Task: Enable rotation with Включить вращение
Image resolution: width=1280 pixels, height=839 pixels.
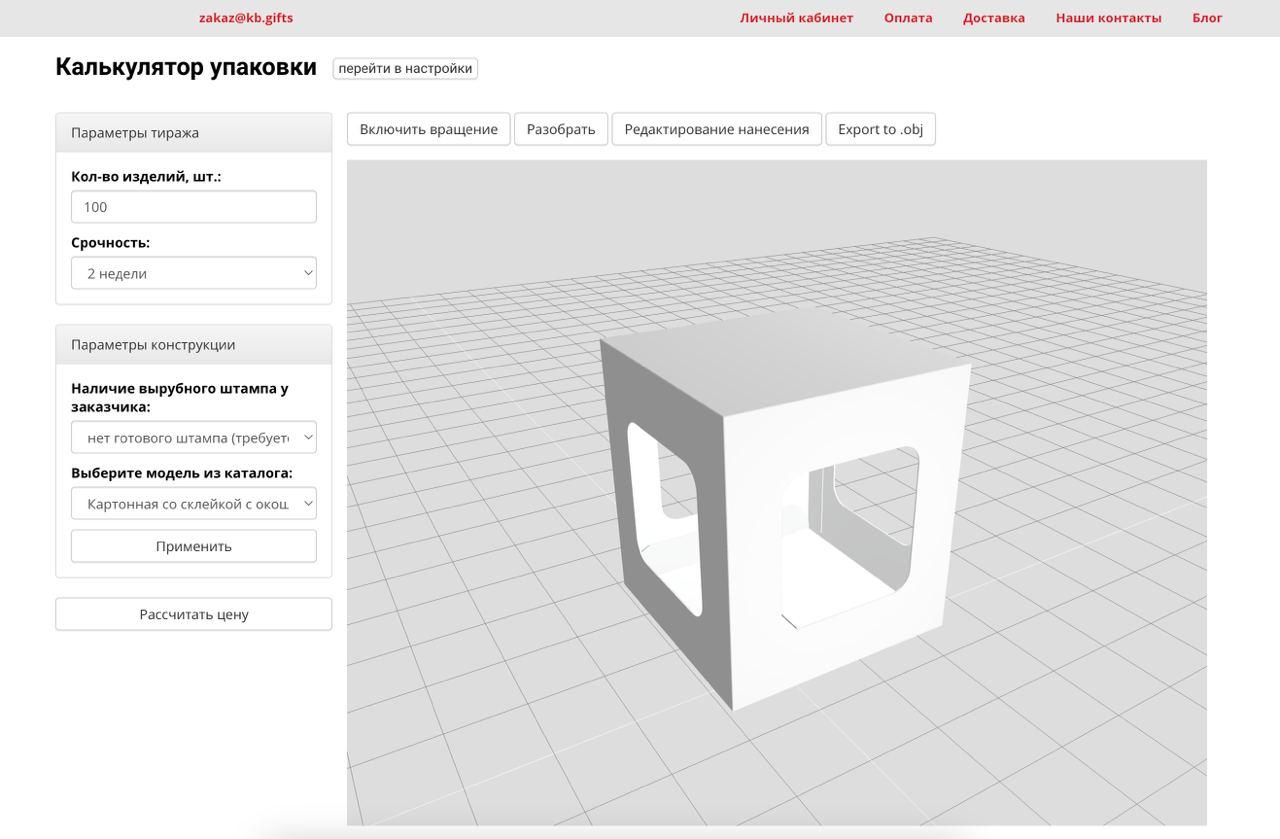Action: [428, 129]
